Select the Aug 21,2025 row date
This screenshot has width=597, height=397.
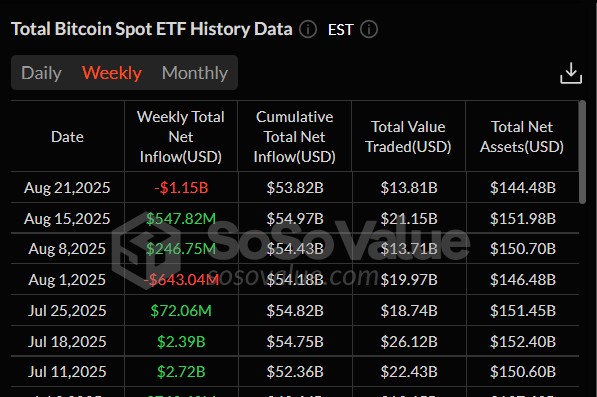click(67, 188)
